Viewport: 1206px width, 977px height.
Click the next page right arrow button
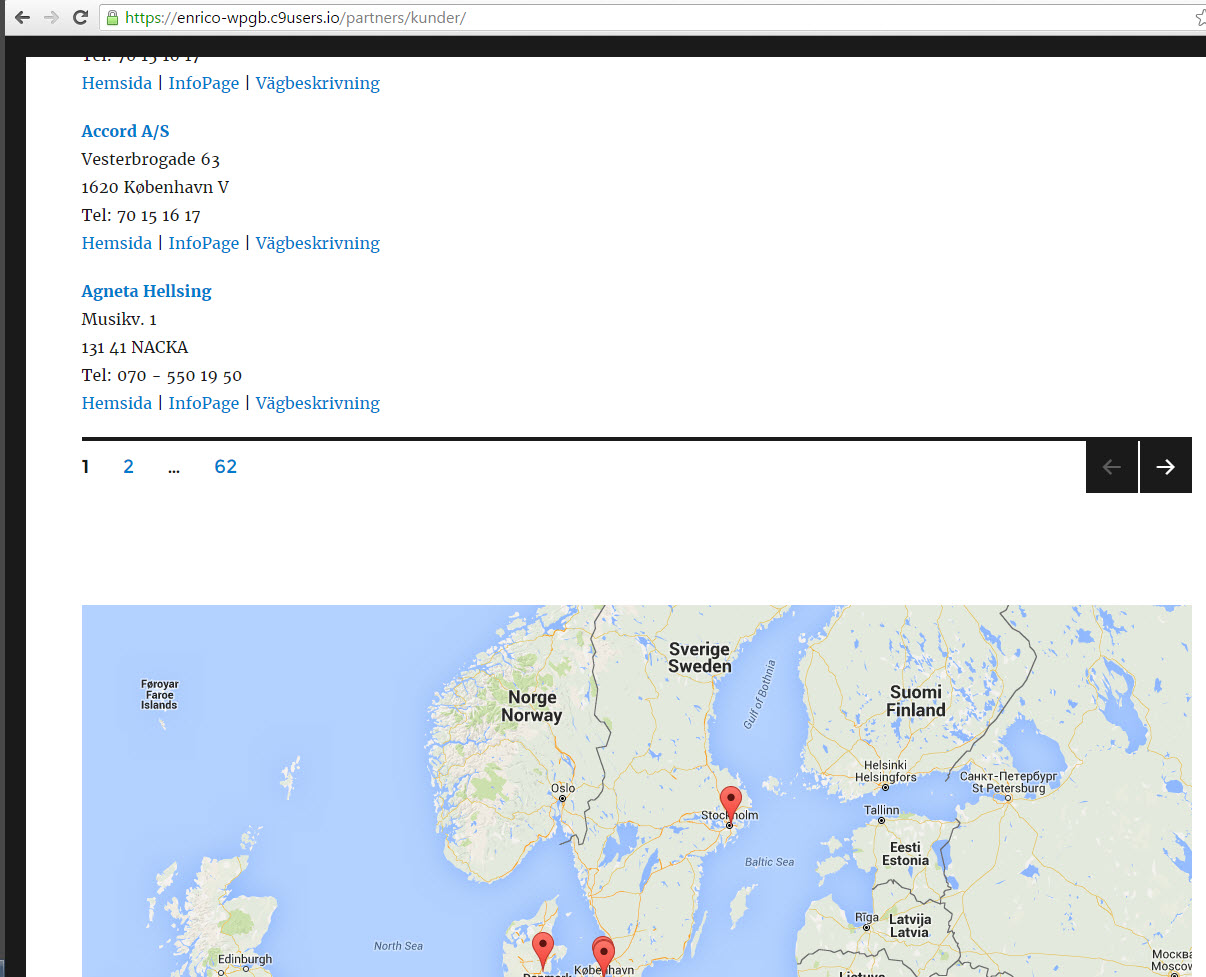pyautogui.click(x=1166, y=467)
